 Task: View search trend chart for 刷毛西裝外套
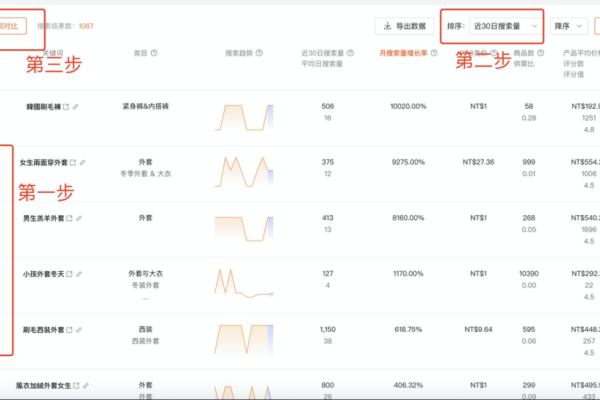pyautogui.click(x=244, y=339)
